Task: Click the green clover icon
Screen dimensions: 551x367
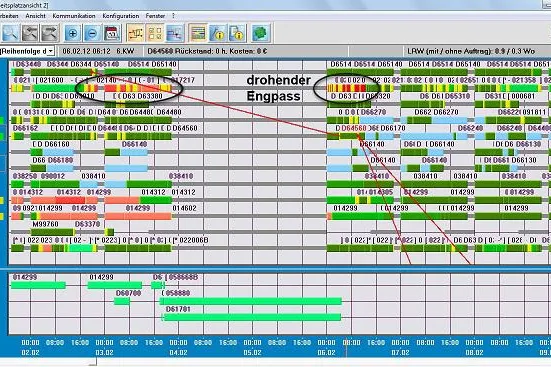Action: pyautogui.click(x=260, y=33)
